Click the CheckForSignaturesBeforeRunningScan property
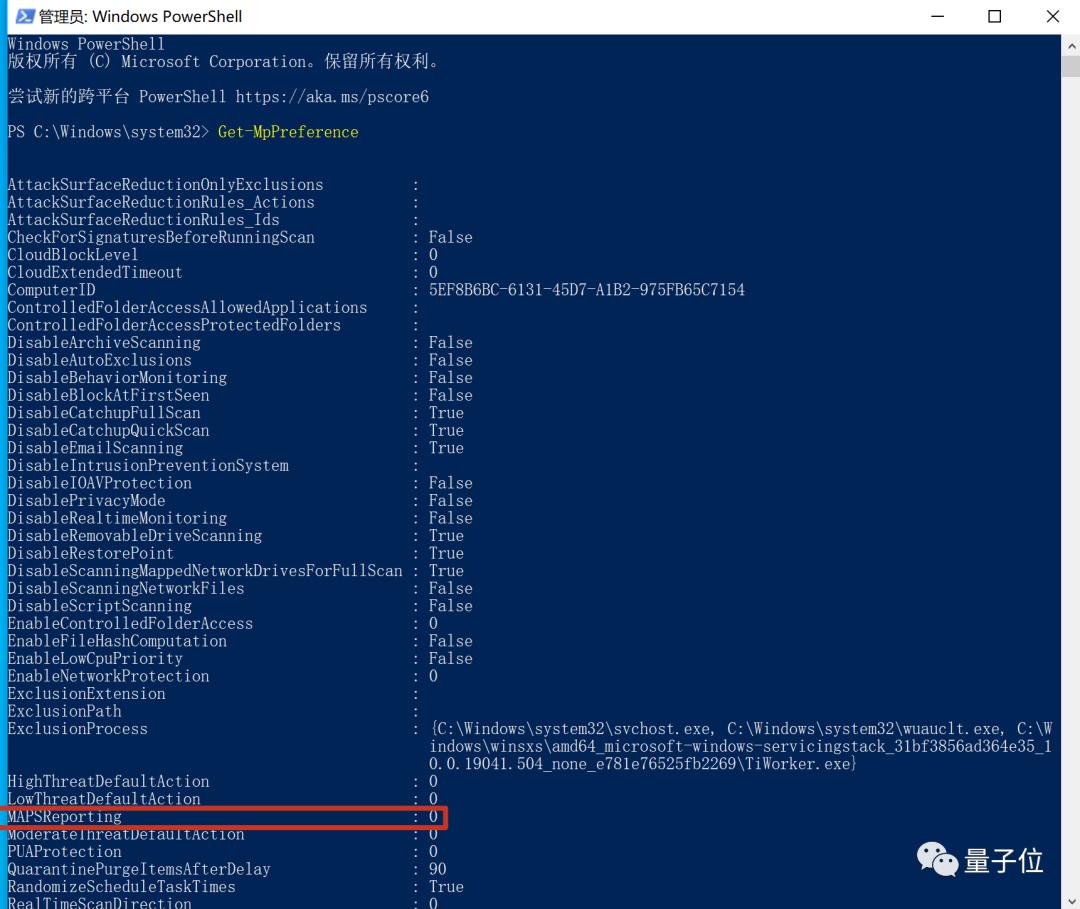1080x909 pixels. (x=161, y=238)
